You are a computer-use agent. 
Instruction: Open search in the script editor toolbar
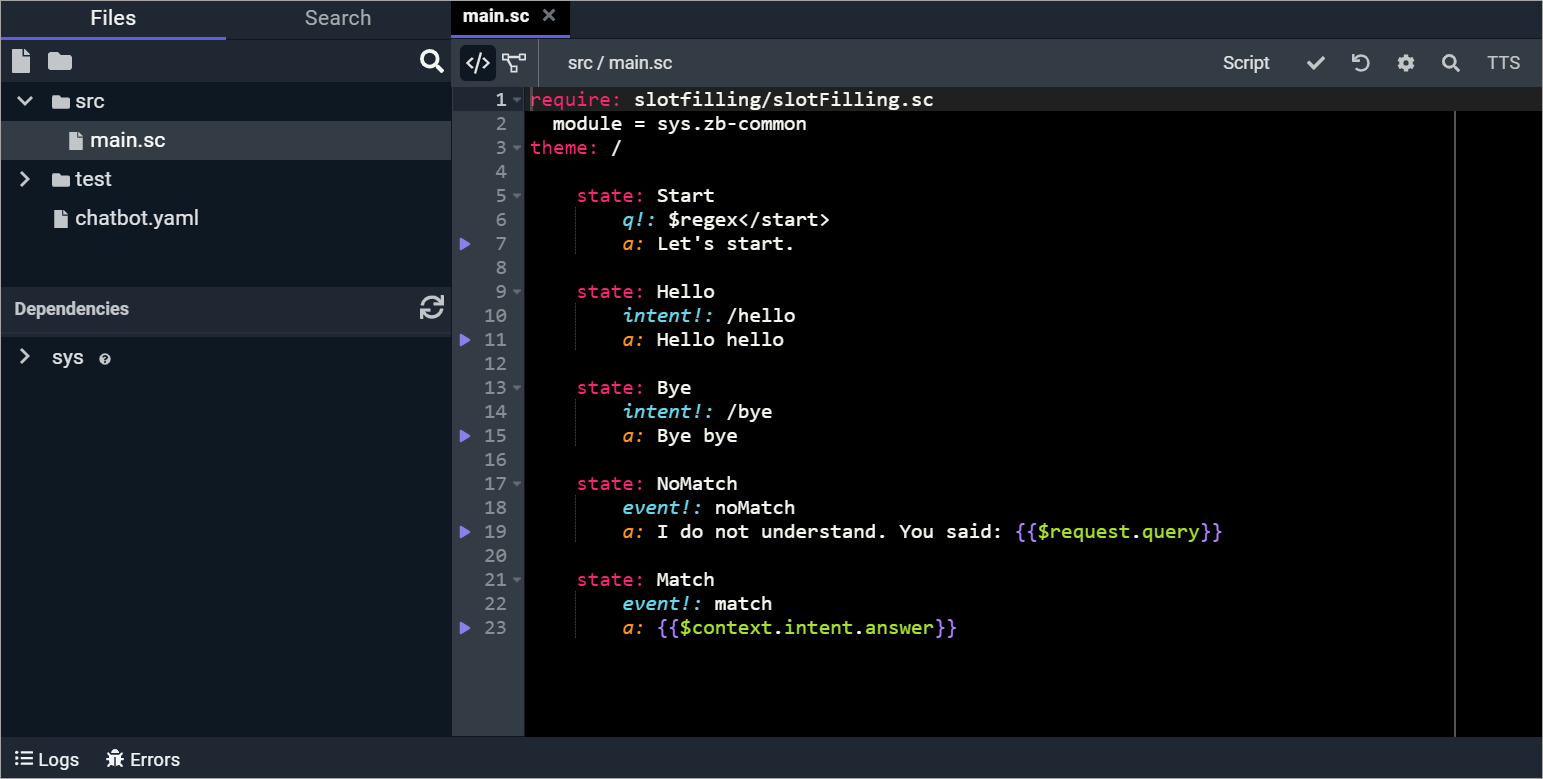point(1451,62)
